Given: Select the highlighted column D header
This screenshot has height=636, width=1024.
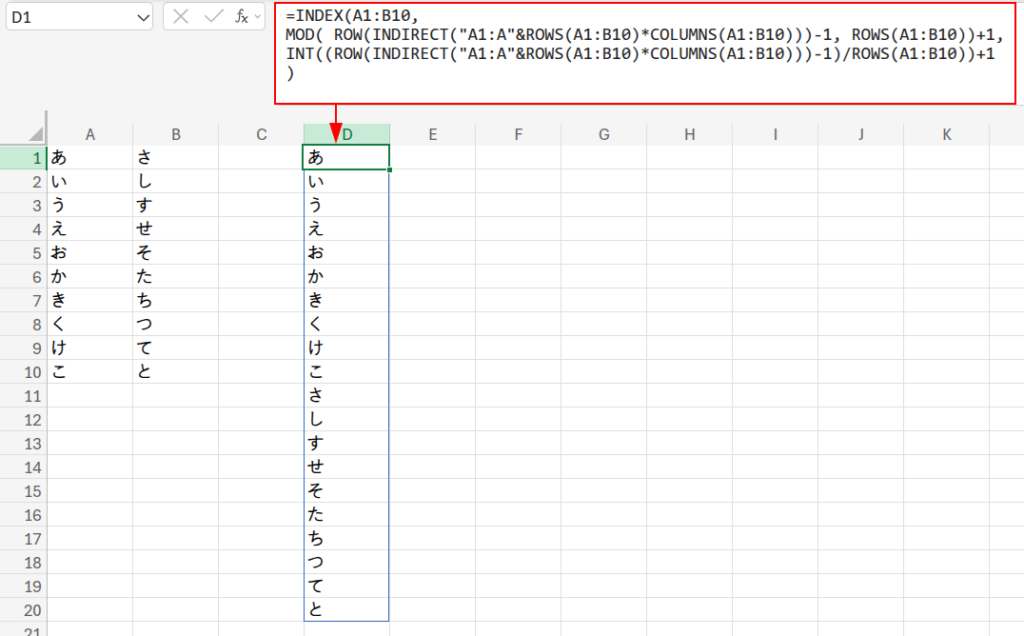Looking at the screenshot, I should [x=346, y=134].
